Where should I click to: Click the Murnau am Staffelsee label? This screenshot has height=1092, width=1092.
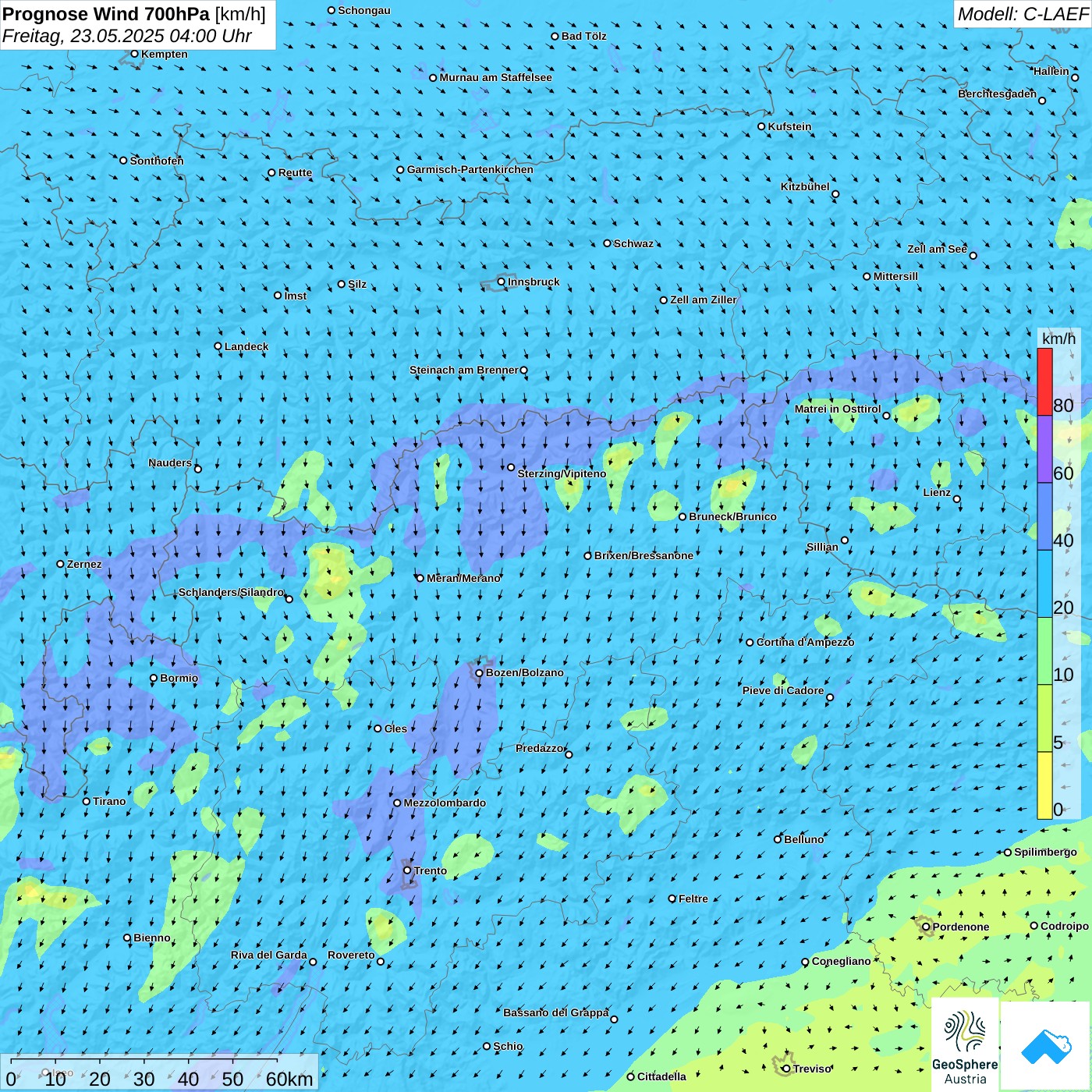coord(495,77)
